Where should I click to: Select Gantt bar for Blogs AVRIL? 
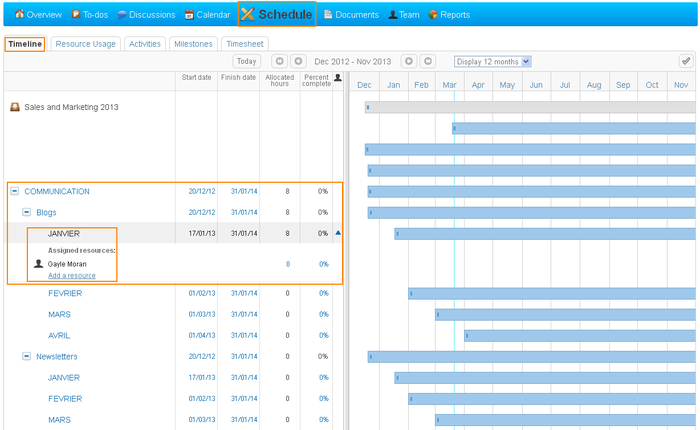tap(580, 335)
